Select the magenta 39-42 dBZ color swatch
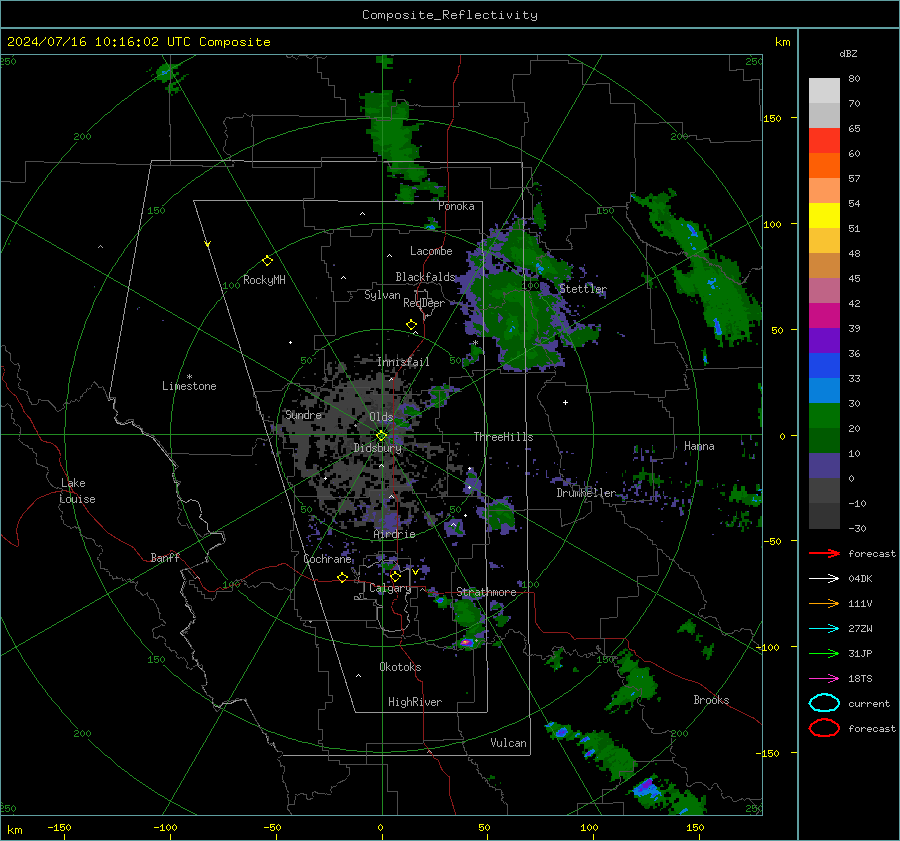 tap(824, 316)
